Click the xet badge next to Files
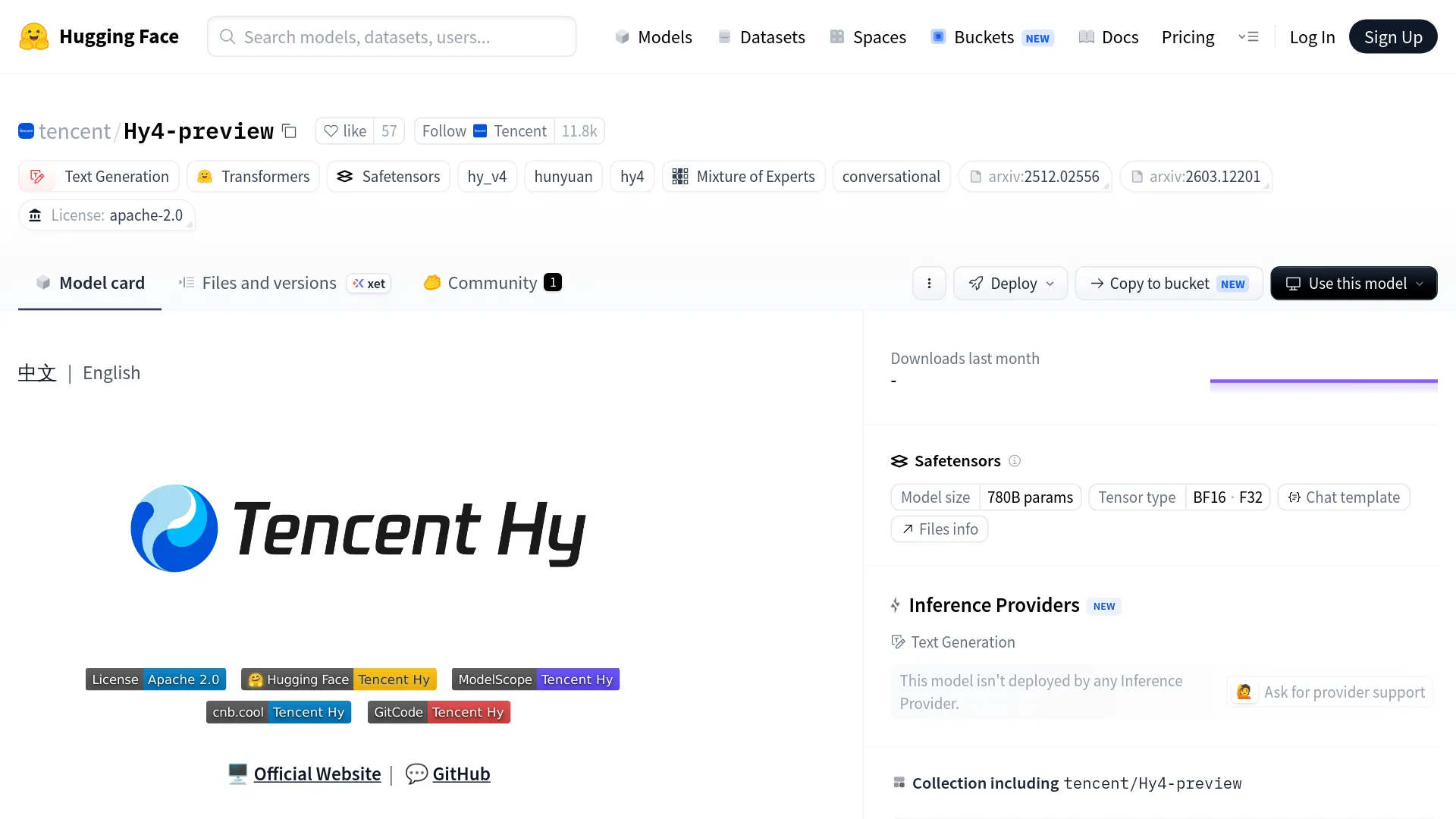 click(x=369, y=284)
